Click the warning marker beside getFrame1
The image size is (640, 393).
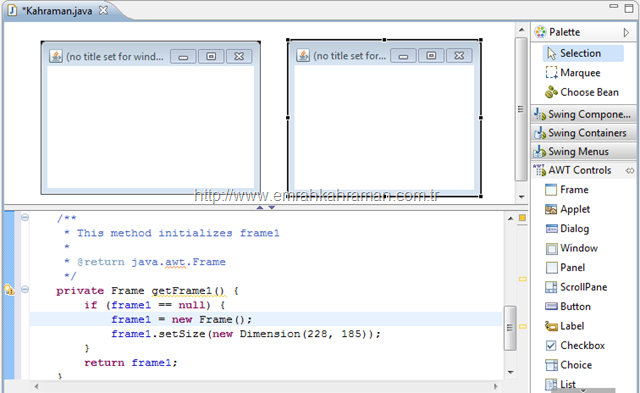(x=9, y=290)
